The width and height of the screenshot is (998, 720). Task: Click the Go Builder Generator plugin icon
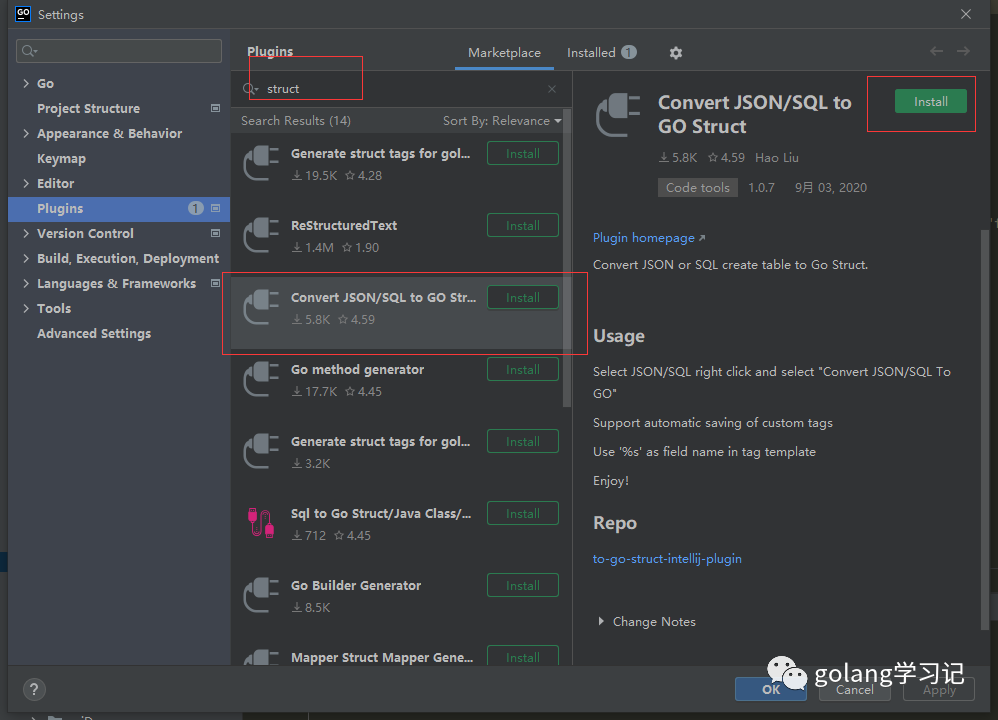261,595
